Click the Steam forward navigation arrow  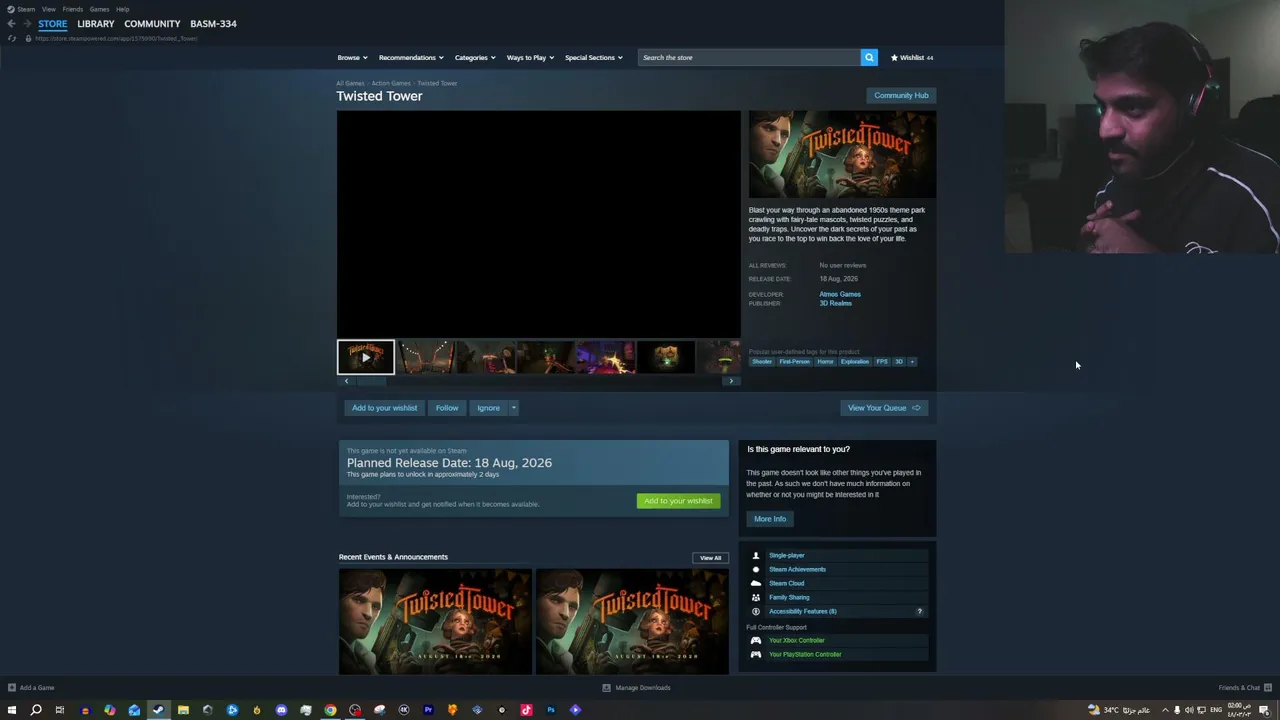coord(26,24)
